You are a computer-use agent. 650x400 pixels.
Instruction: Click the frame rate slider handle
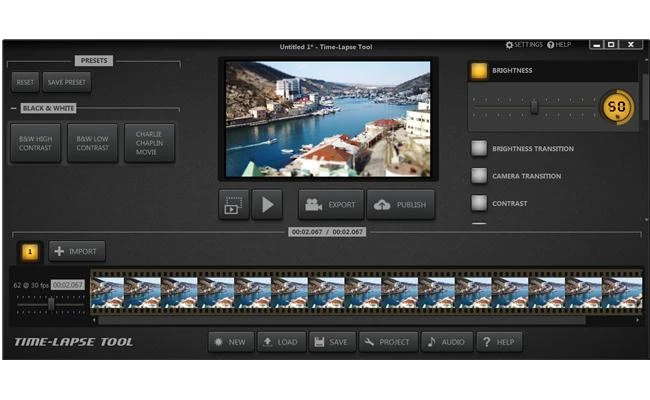point(51,304)
